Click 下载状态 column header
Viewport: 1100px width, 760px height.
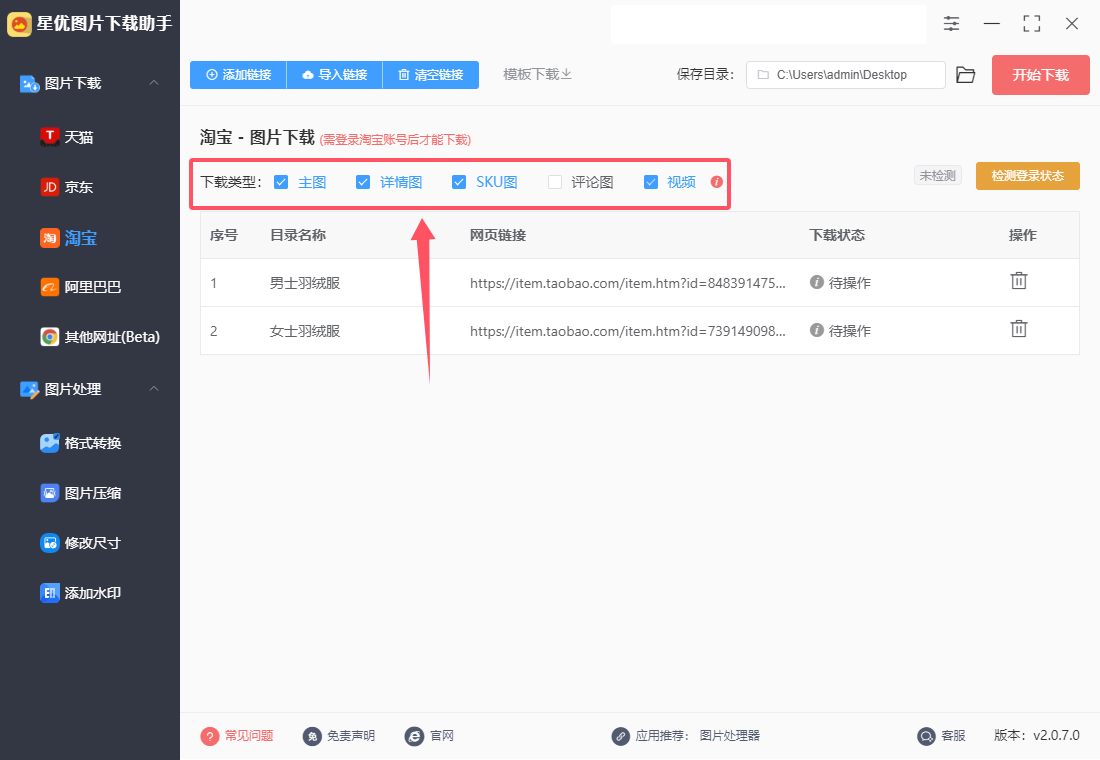click(837, 235)
